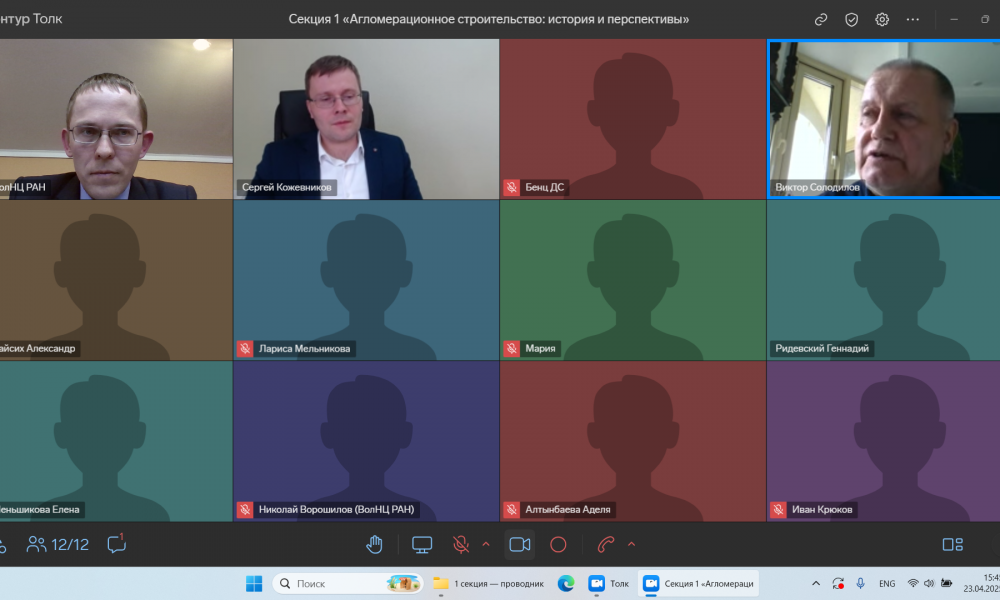Click muted mic icon of Иван Крюков

[x=778, y=509]
